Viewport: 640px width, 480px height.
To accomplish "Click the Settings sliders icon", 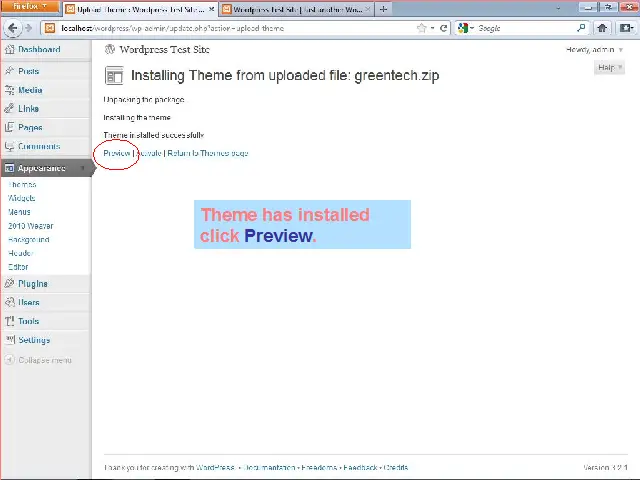I will (9, 340).
